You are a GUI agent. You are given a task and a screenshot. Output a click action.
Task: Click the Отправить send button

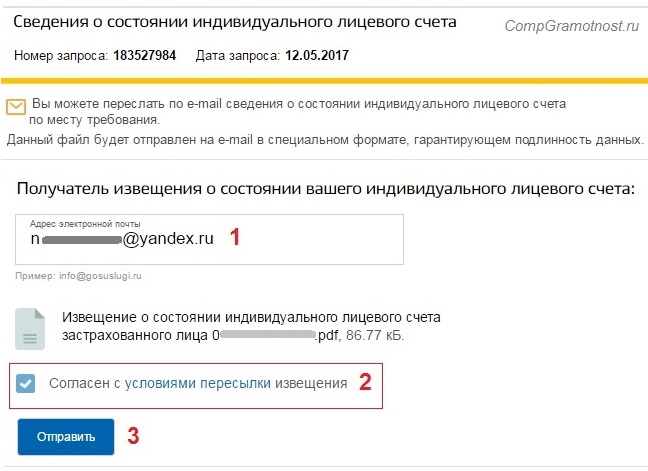tap(66, 437)
